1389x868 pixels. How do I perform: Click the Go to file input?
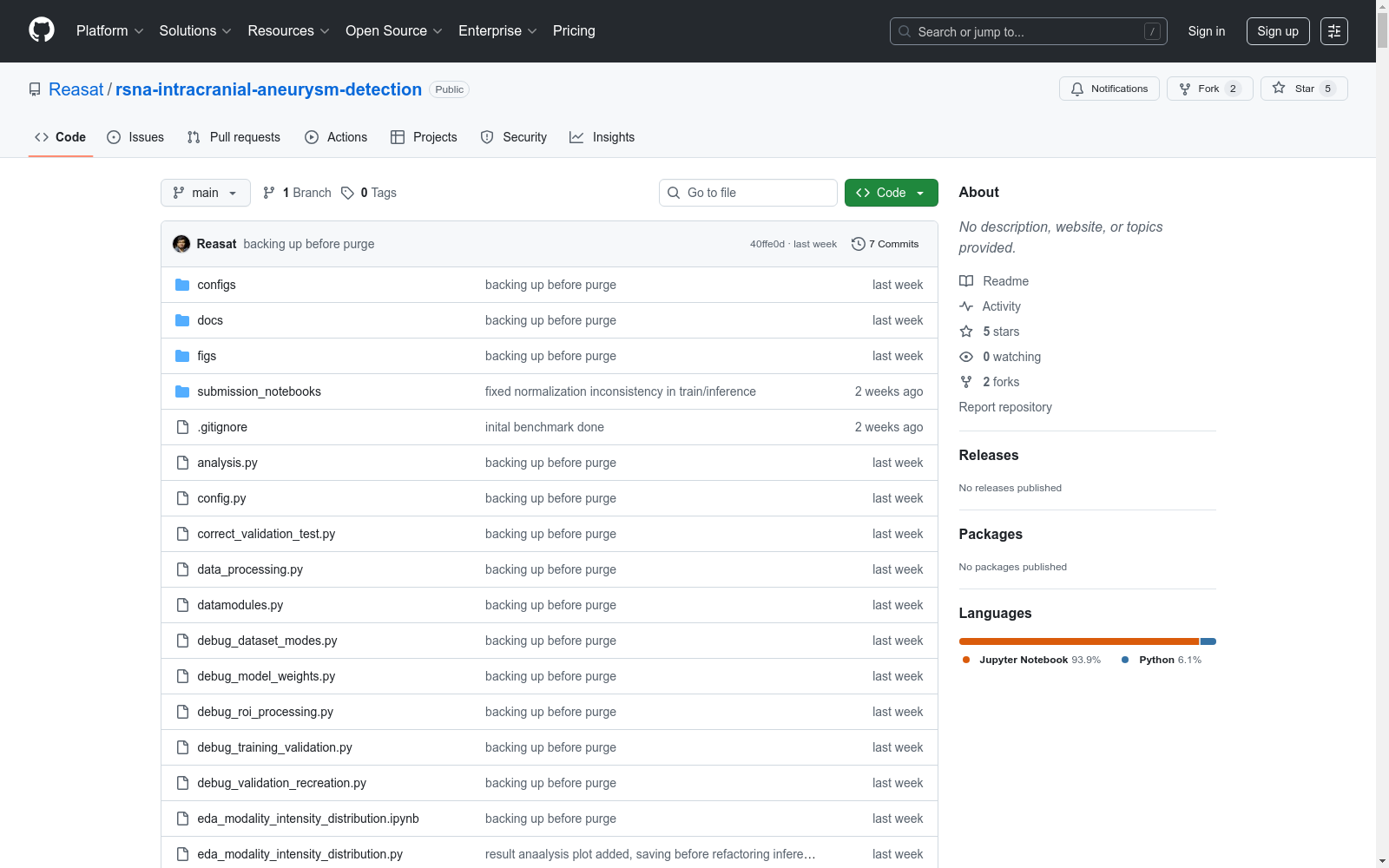[748, 193]
